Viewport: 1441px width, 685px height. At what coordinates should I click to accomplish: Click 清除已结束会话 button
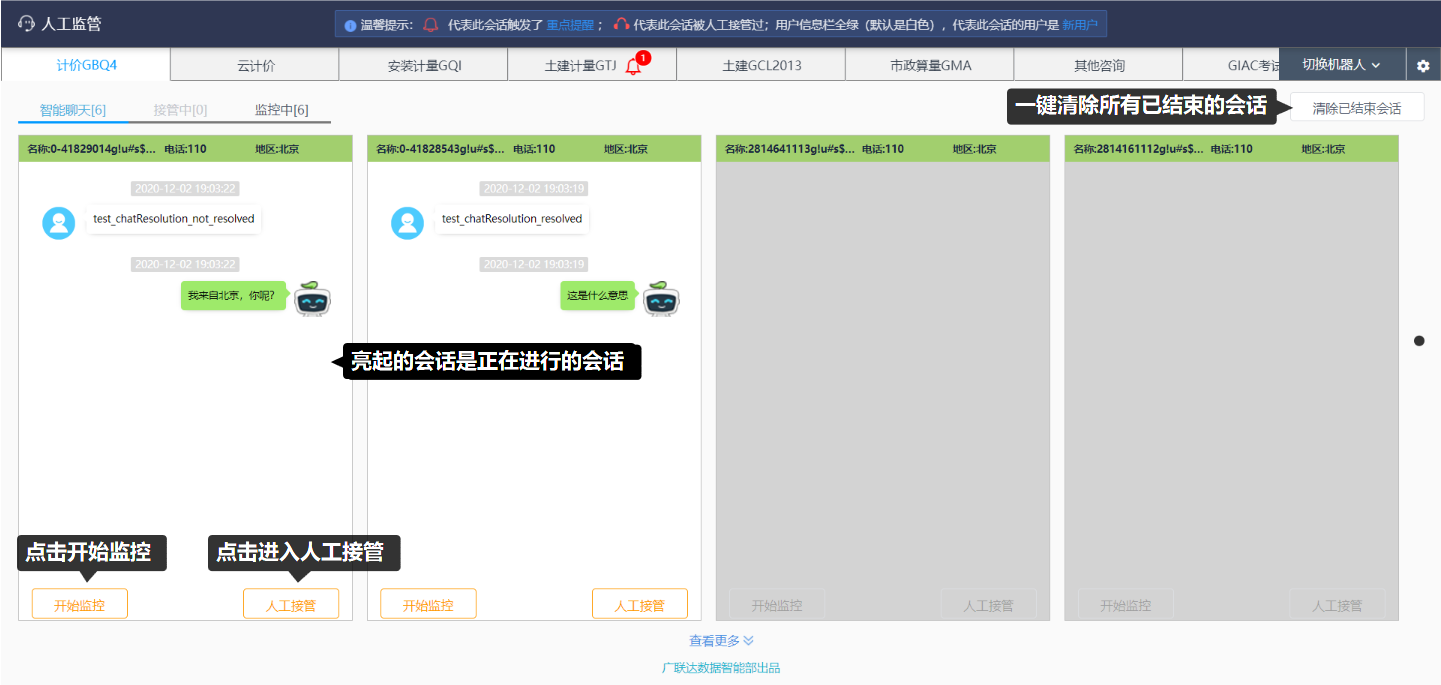pos(1356,108)
